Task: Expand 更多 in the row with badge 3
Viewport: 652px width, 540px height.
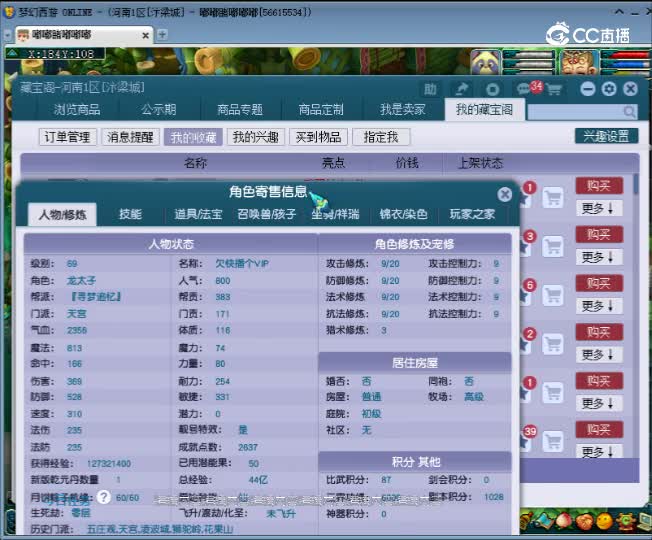Action: 597,257
